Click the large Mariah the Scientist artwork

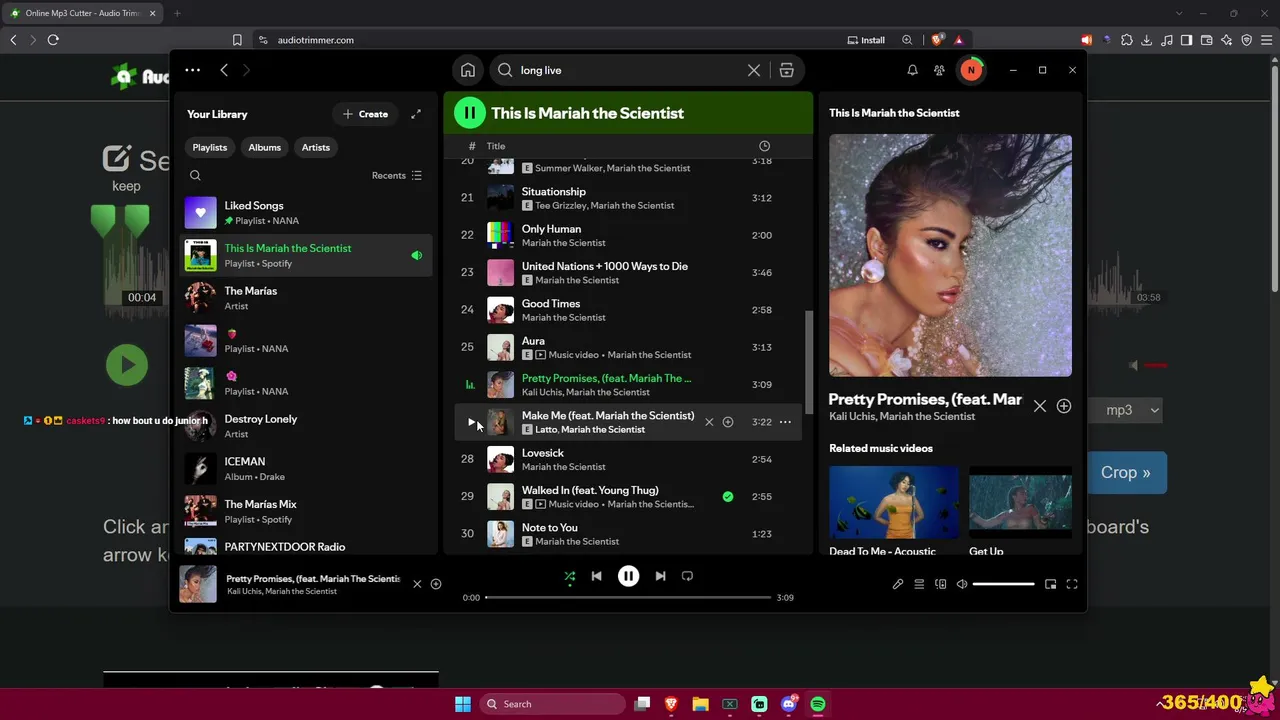click(950, 255)
